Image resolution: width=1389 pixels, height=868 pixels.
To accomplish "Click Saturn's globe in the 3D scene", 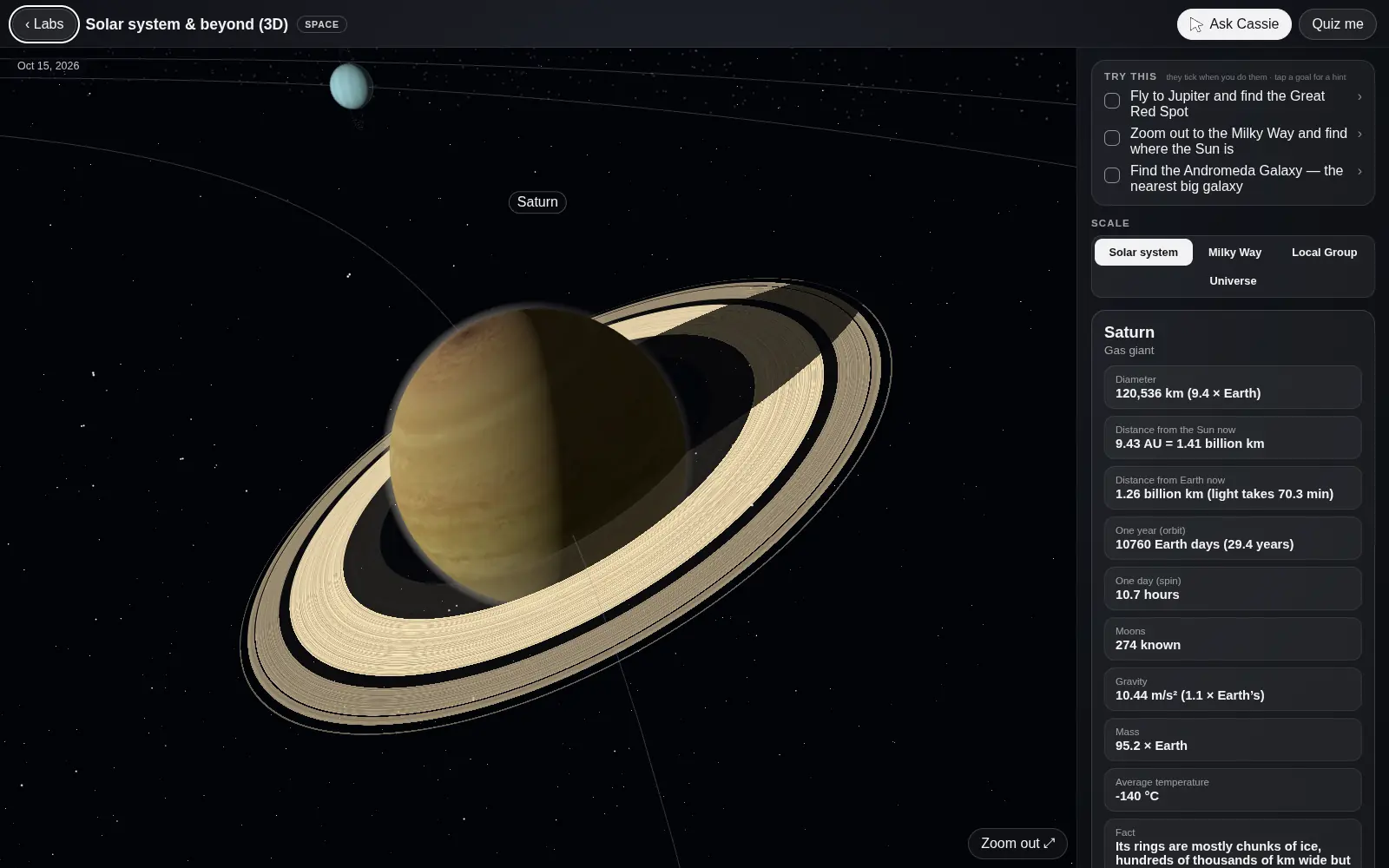I will [538, 456].
